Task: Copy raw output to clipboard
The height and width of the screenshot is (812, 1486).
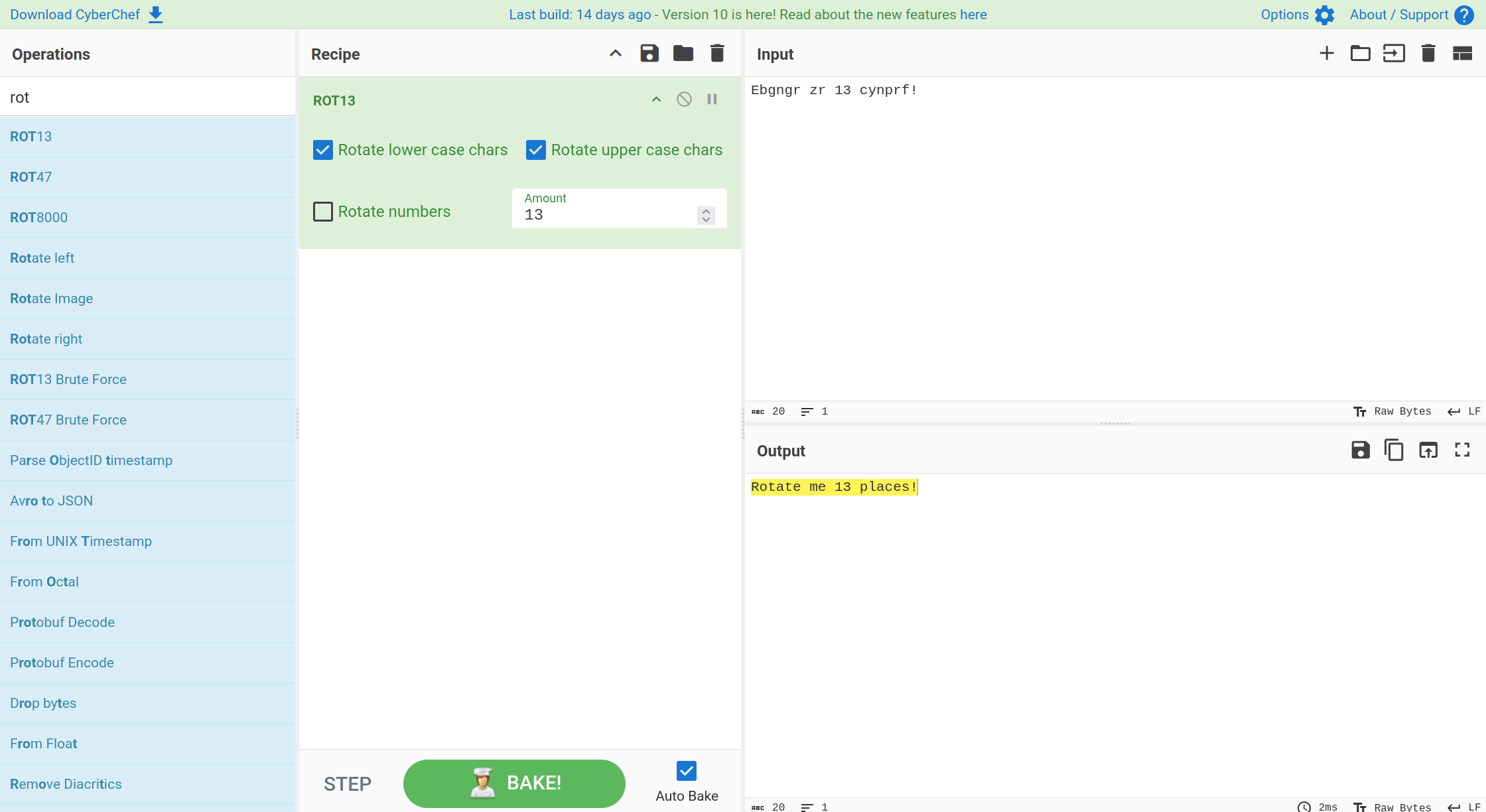Action: pyautogui.click(x=1394, y=450)
